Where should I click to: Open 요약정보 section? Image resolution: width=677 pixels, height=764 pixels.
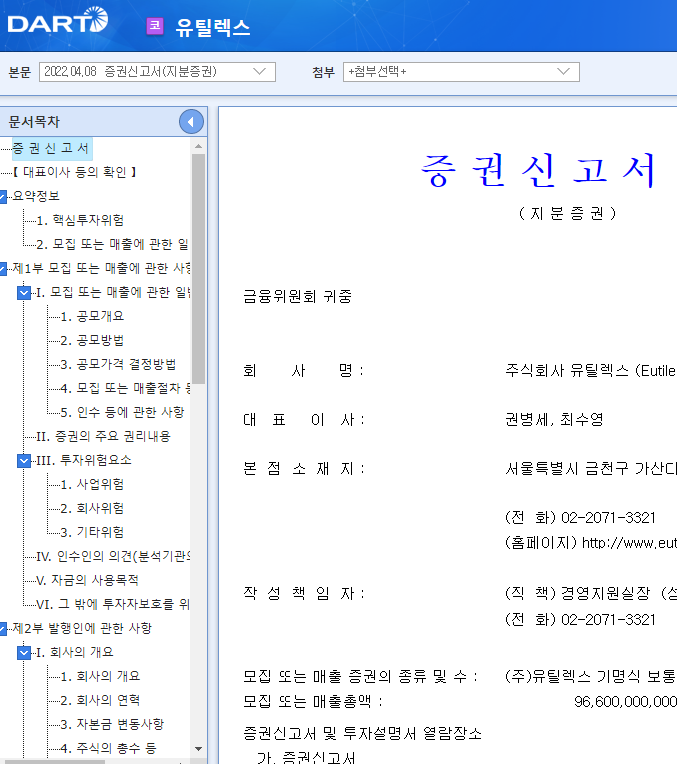36,196
